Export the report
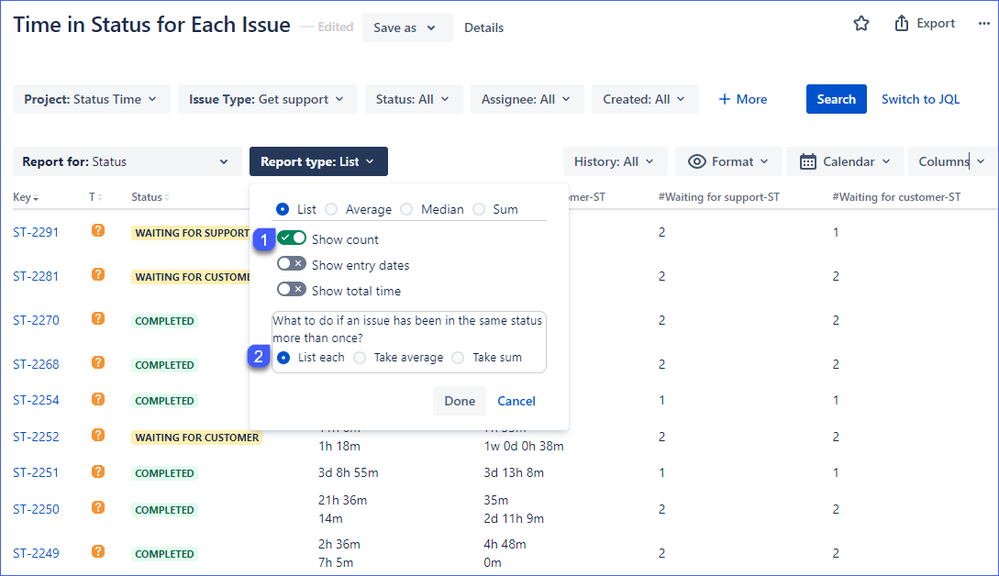The height and width of the screenshot is (576, 999). click(x=924, y=24)
